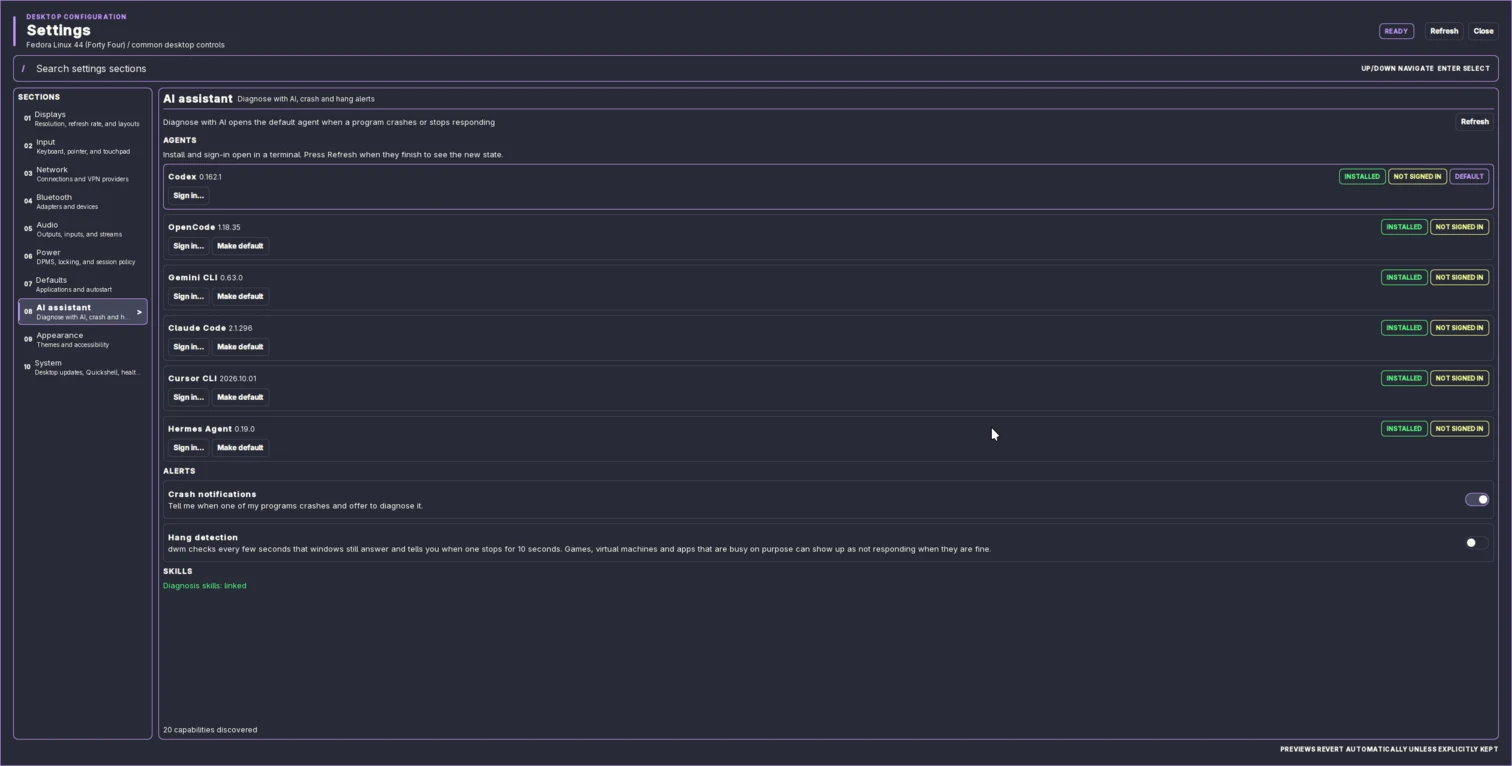Image resolution: width=1512 pixels, height=766 pixels.
Task: Toggle Crash notifications switch
Action: pos(1476,500)
